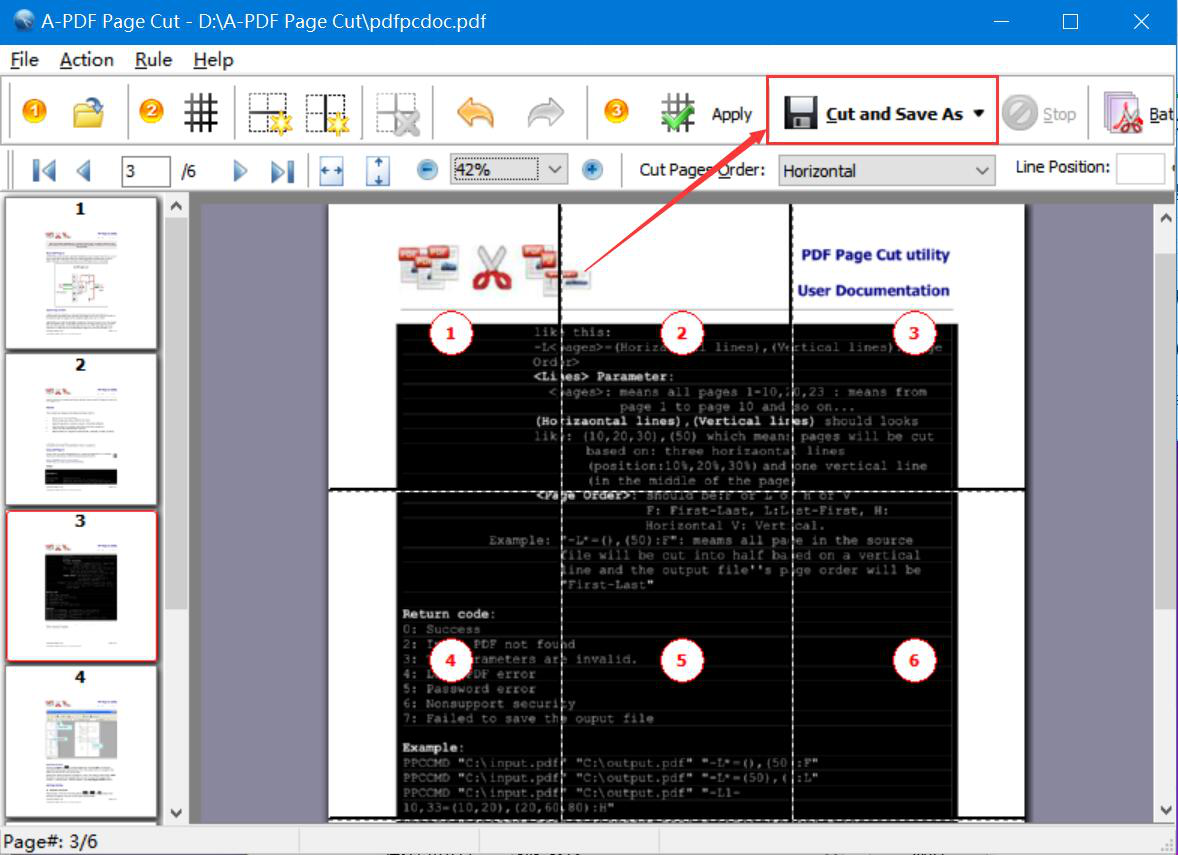Open the Cut Pages Order dropdown
This screenshot has width=1178, height=855.
(982, 171)
